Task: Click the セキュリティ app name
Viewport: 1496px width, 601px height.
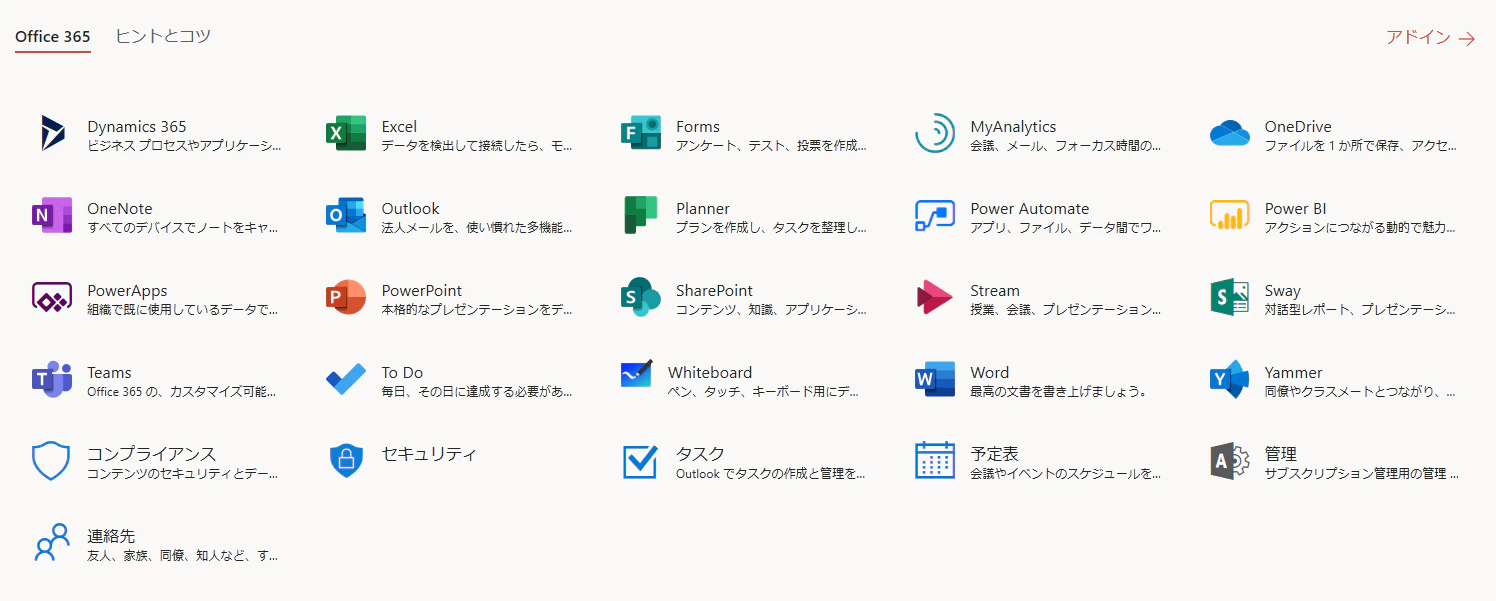Action: (x=429, y=454)
